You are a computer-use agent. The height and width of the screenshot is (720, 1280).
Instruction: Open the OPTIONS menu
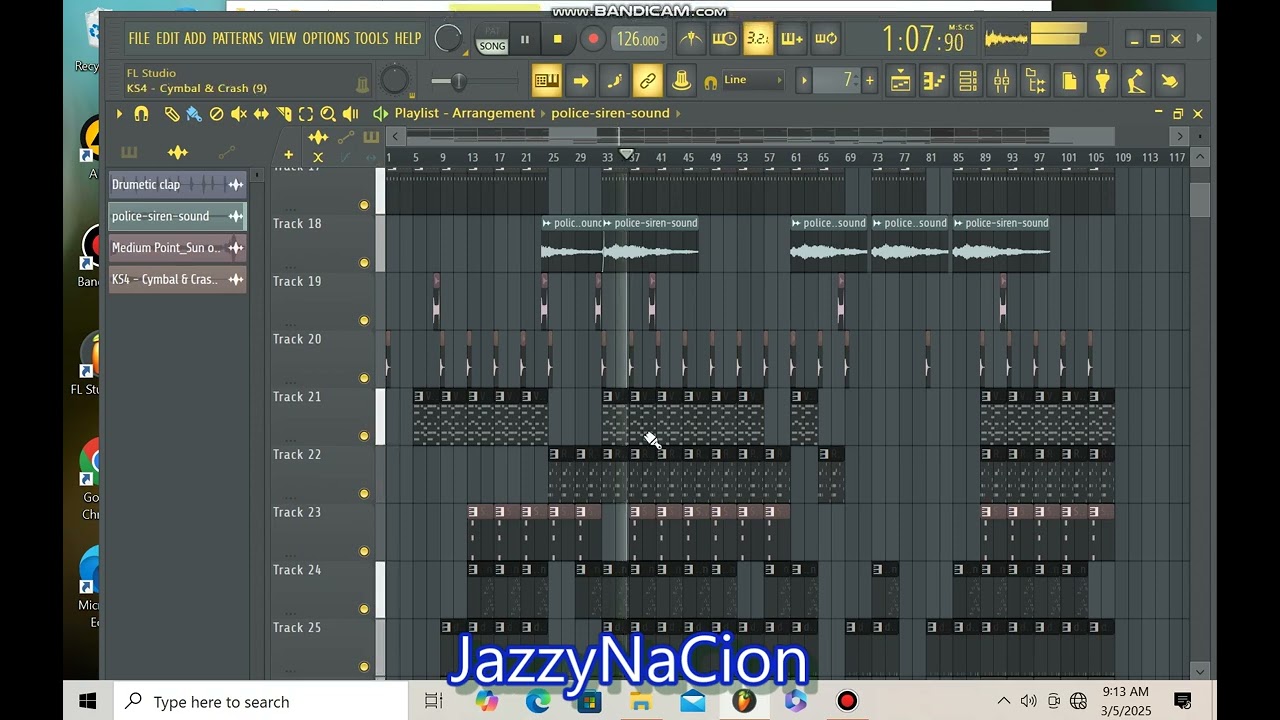tap(326, 39)
